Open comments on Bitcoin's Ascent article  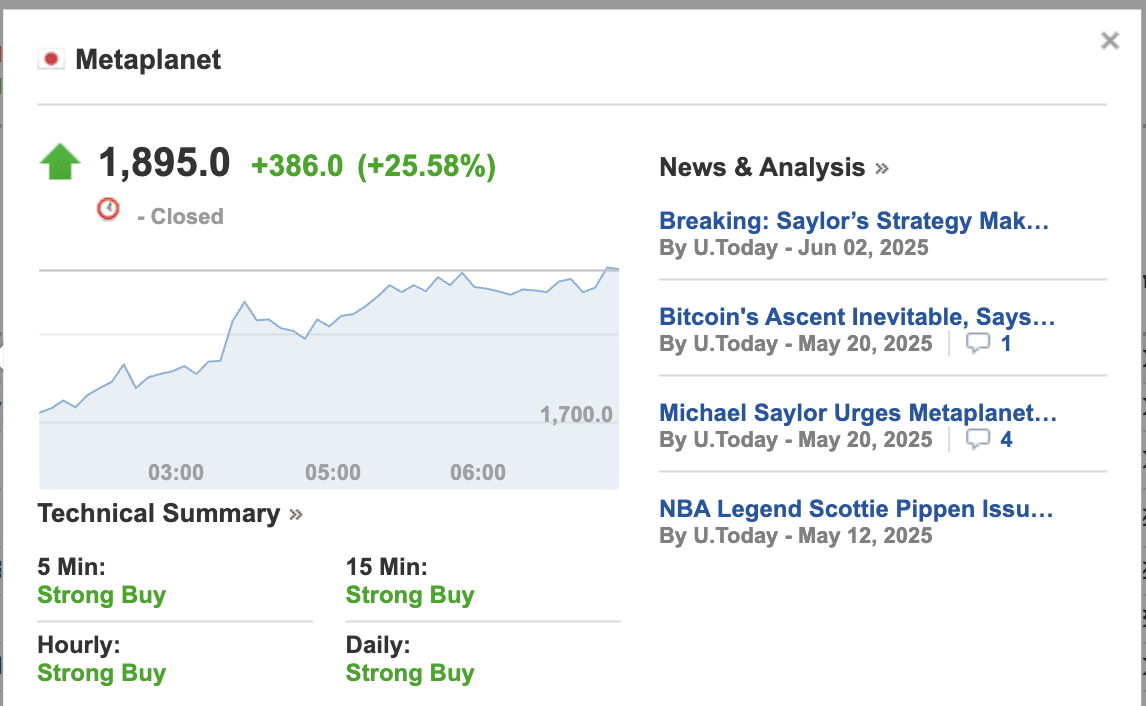coord(989,343)
